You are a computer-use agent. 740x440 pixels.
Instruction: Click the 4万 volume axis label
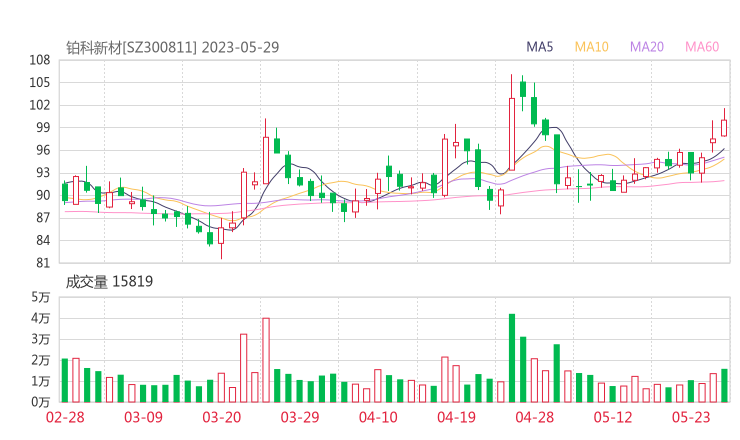coord(41,318)
